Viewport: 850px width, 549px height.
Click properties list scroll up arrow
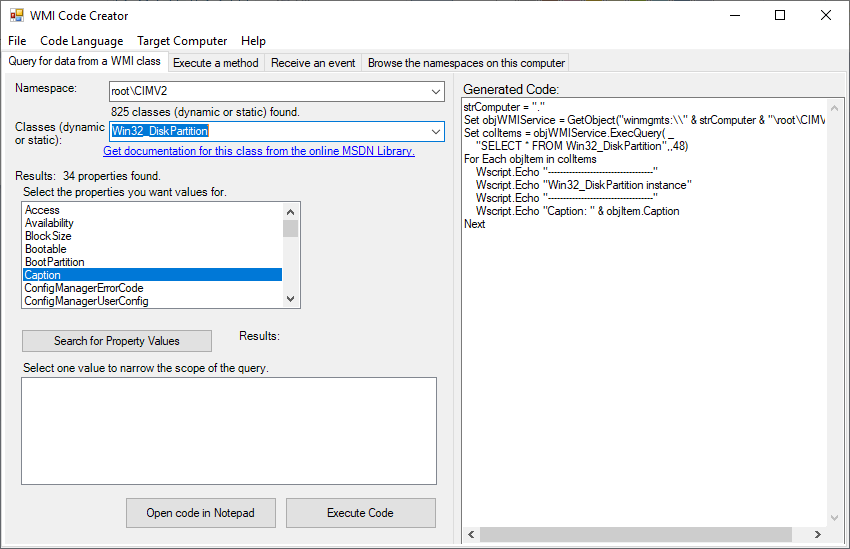[291, 211]
